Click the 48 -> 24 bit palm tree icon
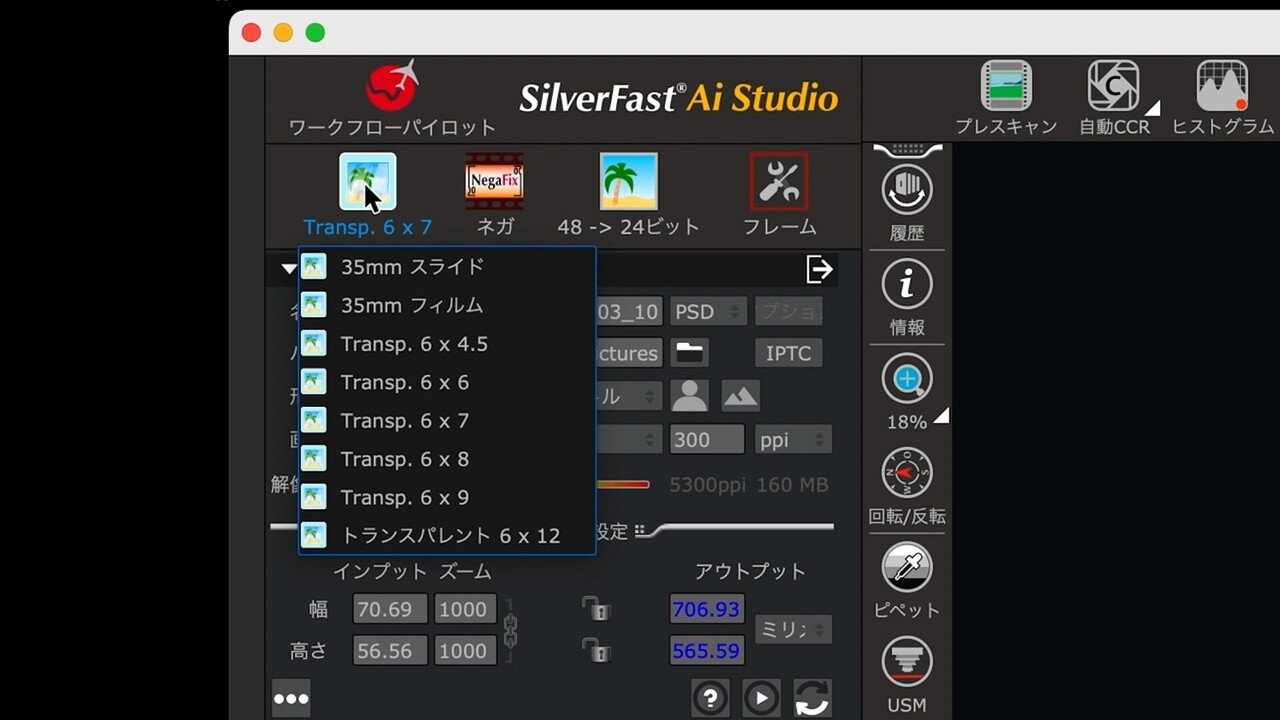 coord(628,181)
